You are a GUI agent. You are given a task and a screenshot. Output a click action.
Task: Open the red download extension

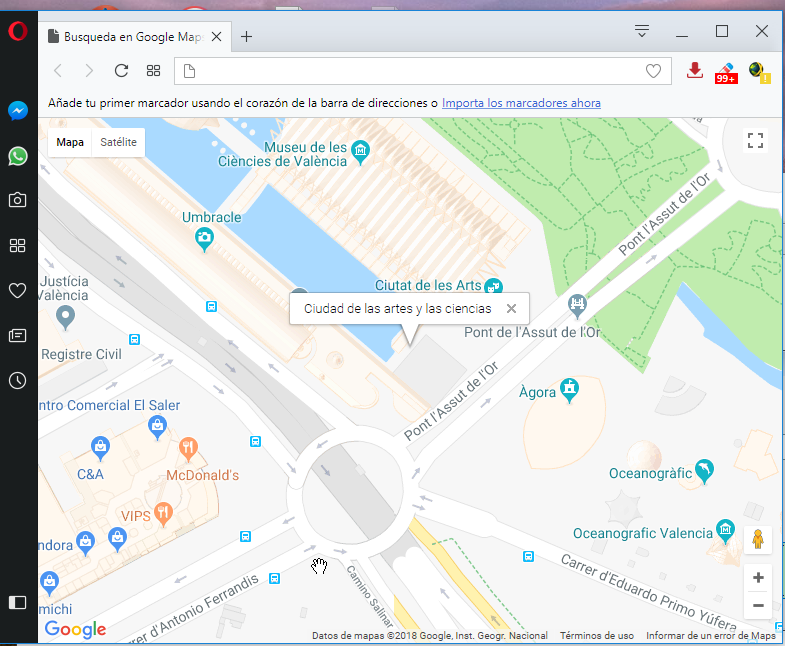coord(695,71)
